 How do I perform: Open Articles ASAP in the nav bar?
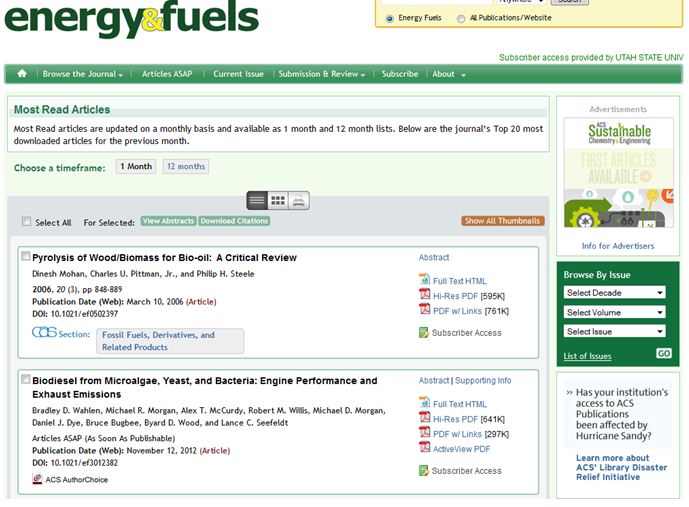(x=167, y=74)
